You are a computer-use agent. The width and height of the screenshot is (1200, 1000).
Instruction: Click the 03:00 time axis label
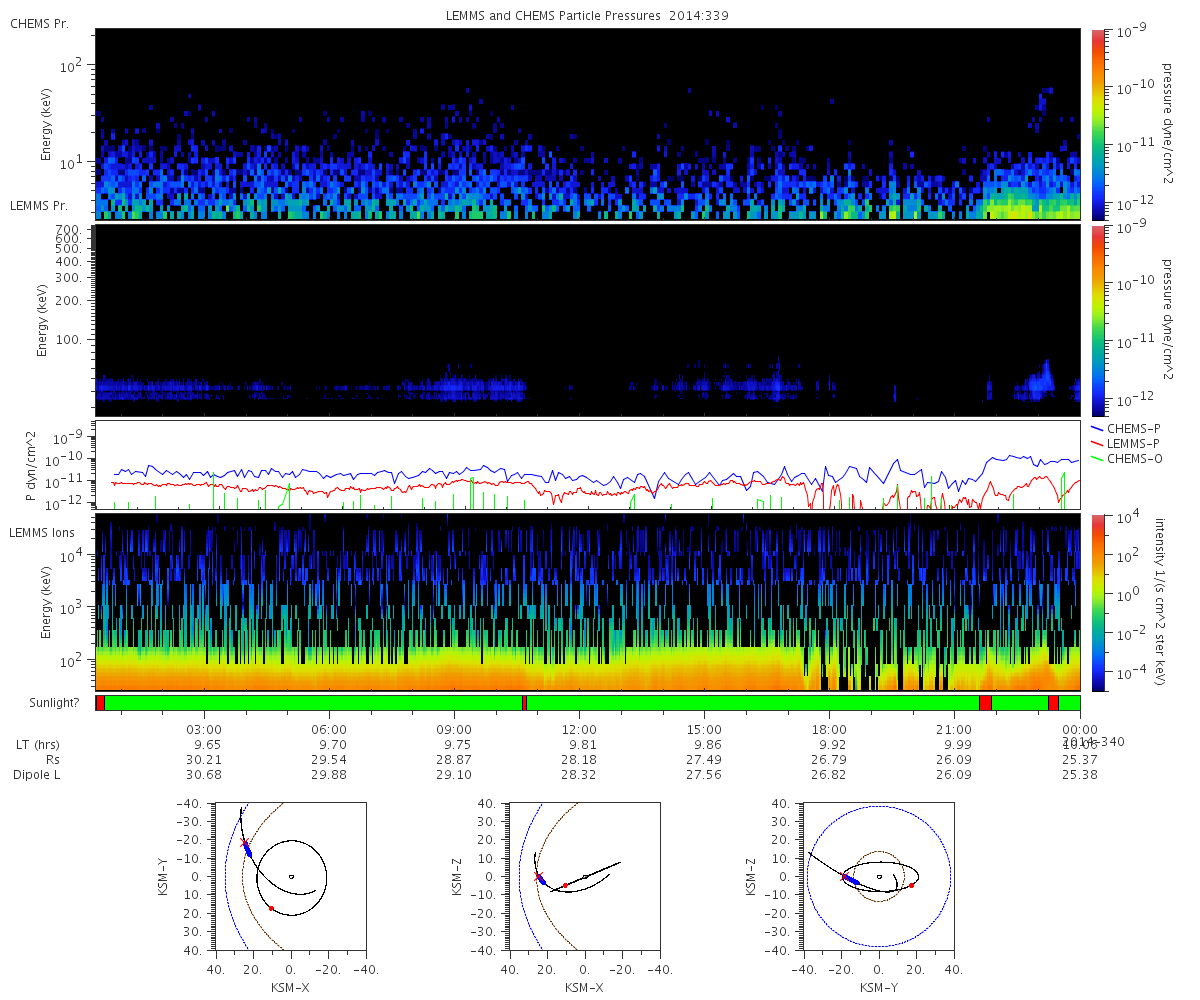[x=205, y=730]
